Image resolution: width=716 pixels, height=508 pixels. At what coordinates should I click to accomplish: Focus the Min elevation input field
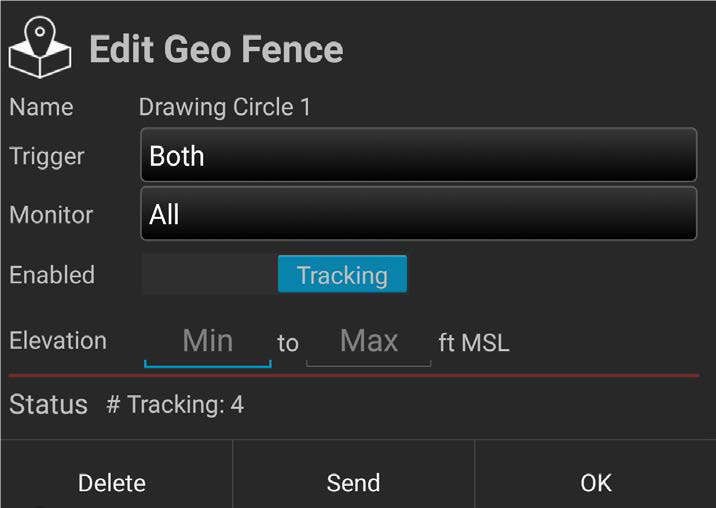pyautogui.click(x=208, y=342)
